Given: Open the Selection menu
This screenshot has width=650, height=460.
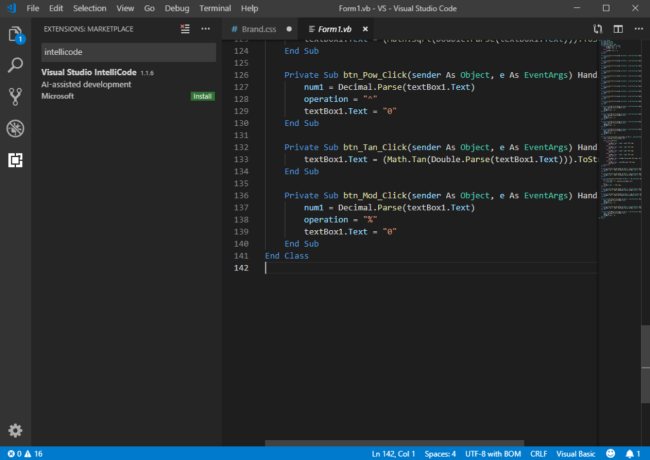Looking at the screenshot, I should pyautogui.click(x=90, y=8).
